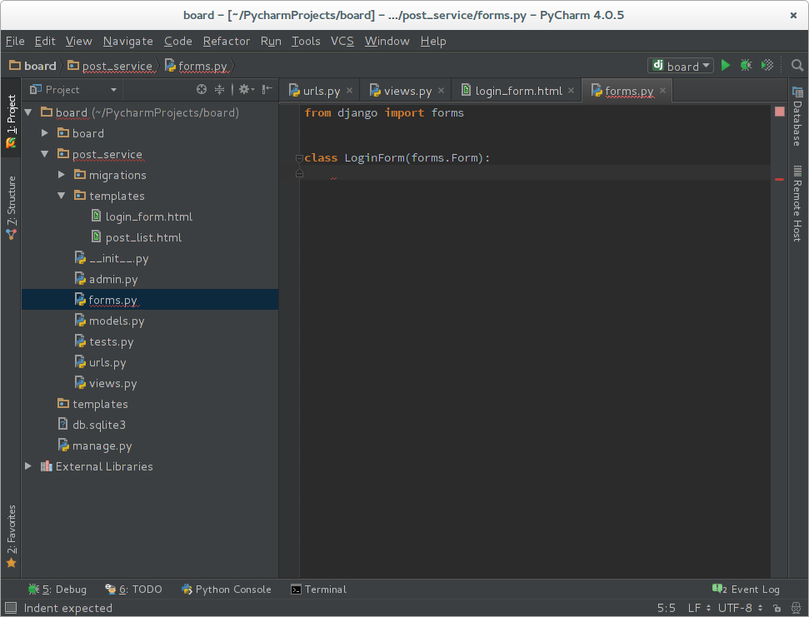Run board with coverage
Image resolution: width=809 pixels, height=617 pixels.
(x=767, y=66)
